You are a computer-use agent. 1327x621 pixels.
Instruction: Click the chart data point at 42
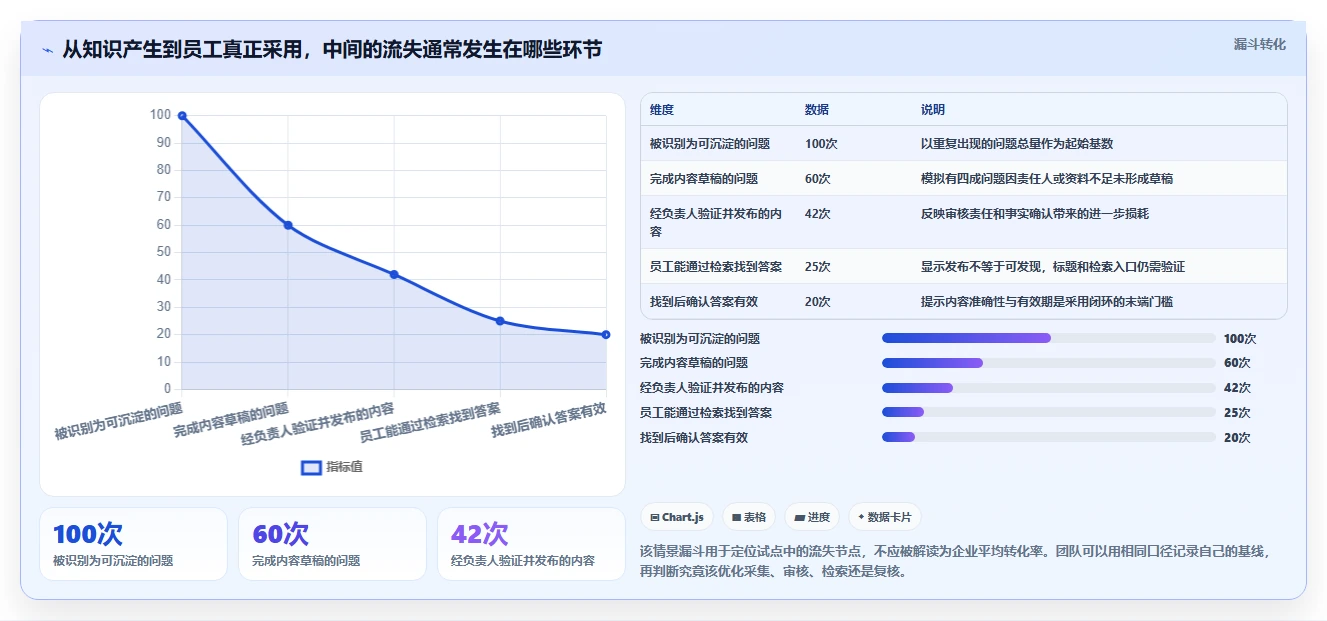pyautogui.click(x=394, y=274)
